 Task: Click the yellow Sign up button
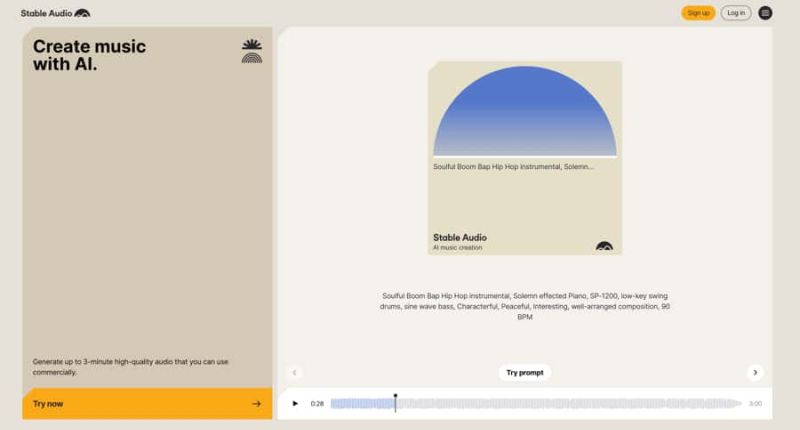[698, 13]
